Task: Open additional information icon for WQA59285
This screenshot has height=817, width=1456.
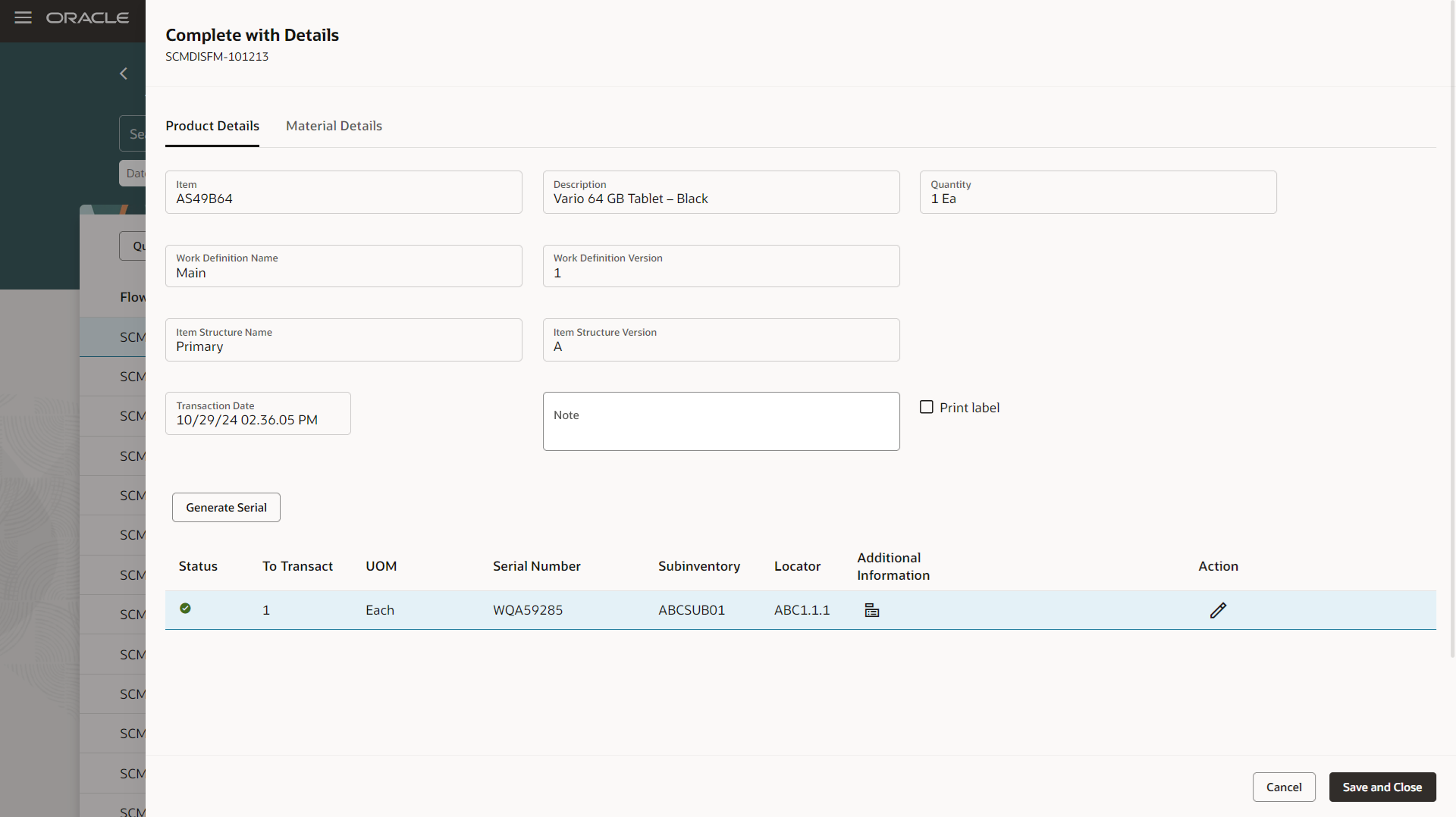Action: tap(872, 610)
